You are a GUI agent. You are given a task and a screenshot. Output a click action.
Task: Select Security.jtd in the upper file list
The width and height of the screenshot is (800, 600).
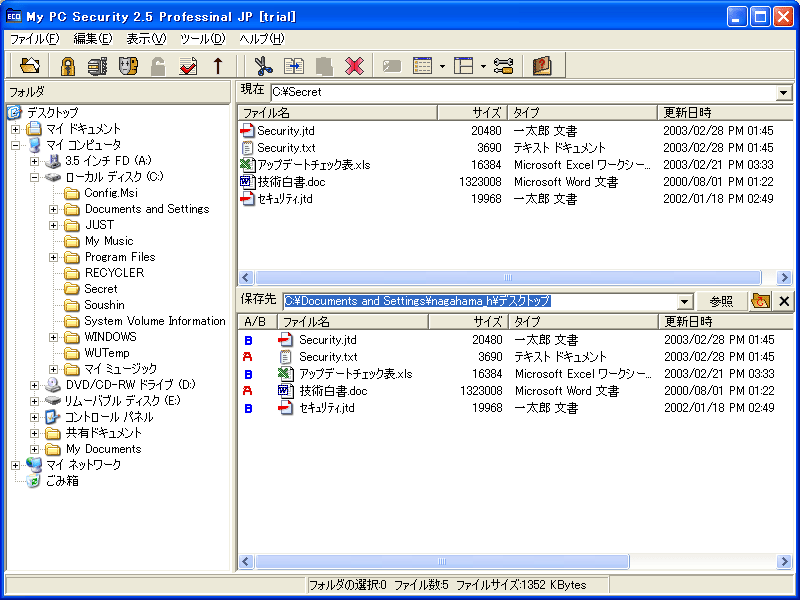(286, 131)
